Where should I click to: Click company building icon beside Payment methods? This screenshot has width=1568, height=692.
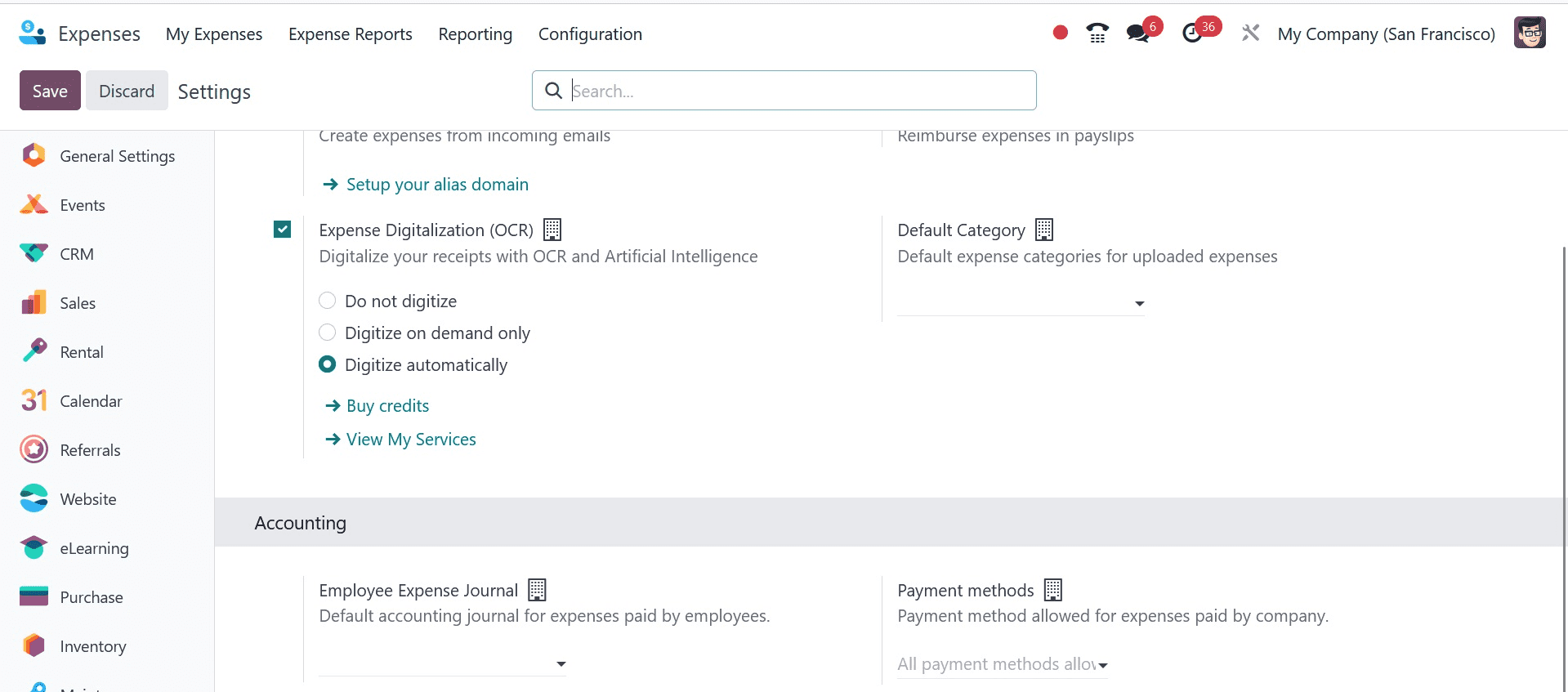click(x=1053, y=590)
